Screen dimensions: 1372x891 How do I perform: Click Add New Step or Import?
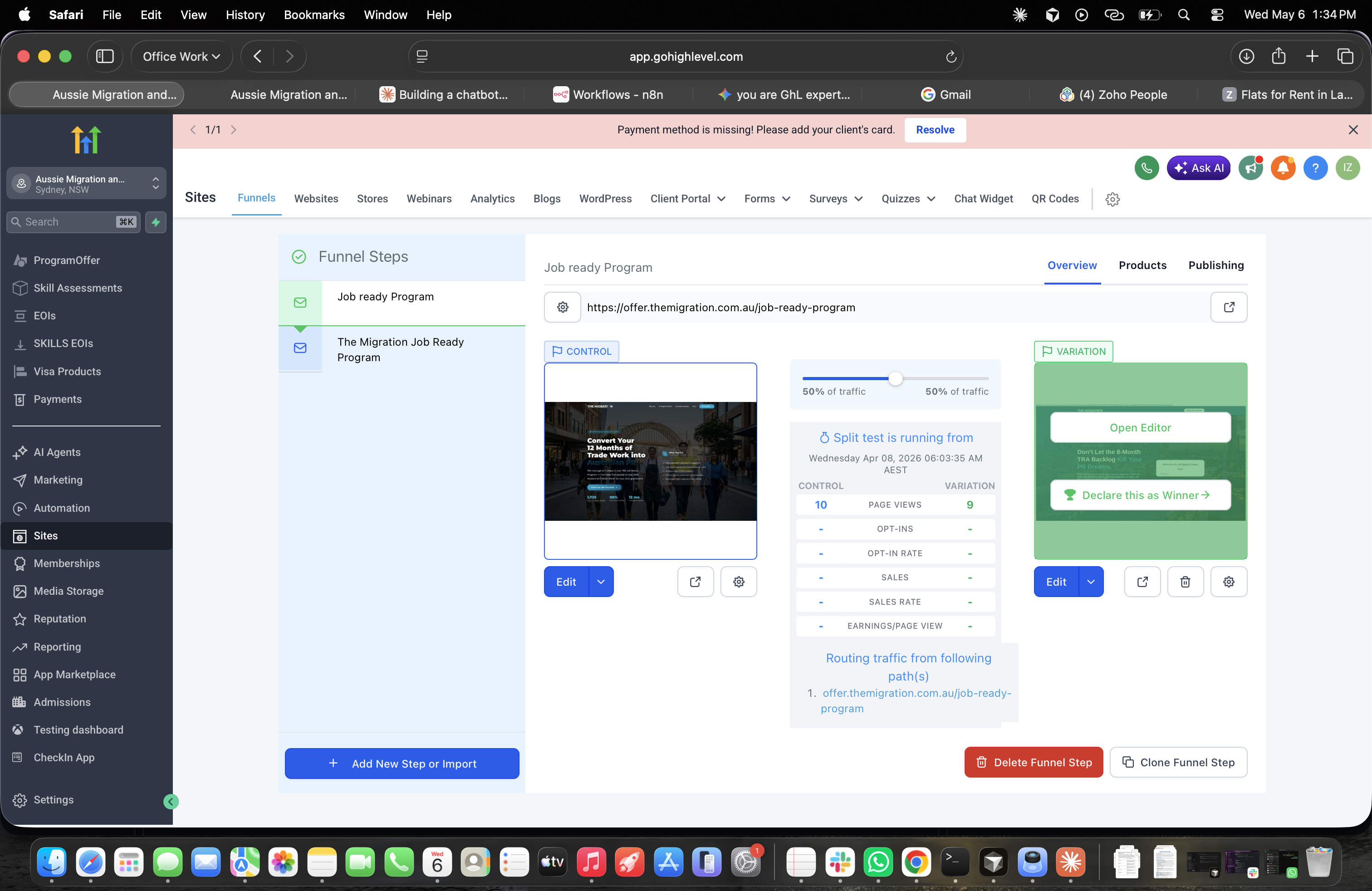[x=402, y=763]
